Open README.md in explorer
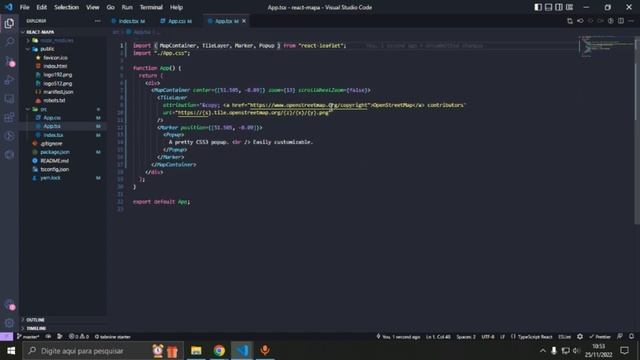Screen dimensions: 640x360 coord(55,160)
